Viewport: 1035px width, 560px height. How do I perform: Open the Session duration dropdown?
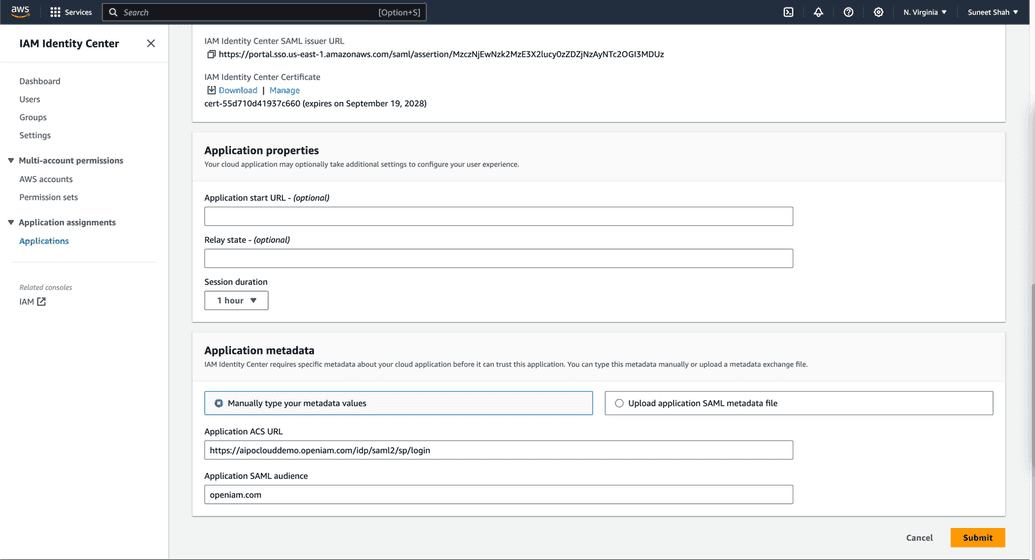[236, 300]
